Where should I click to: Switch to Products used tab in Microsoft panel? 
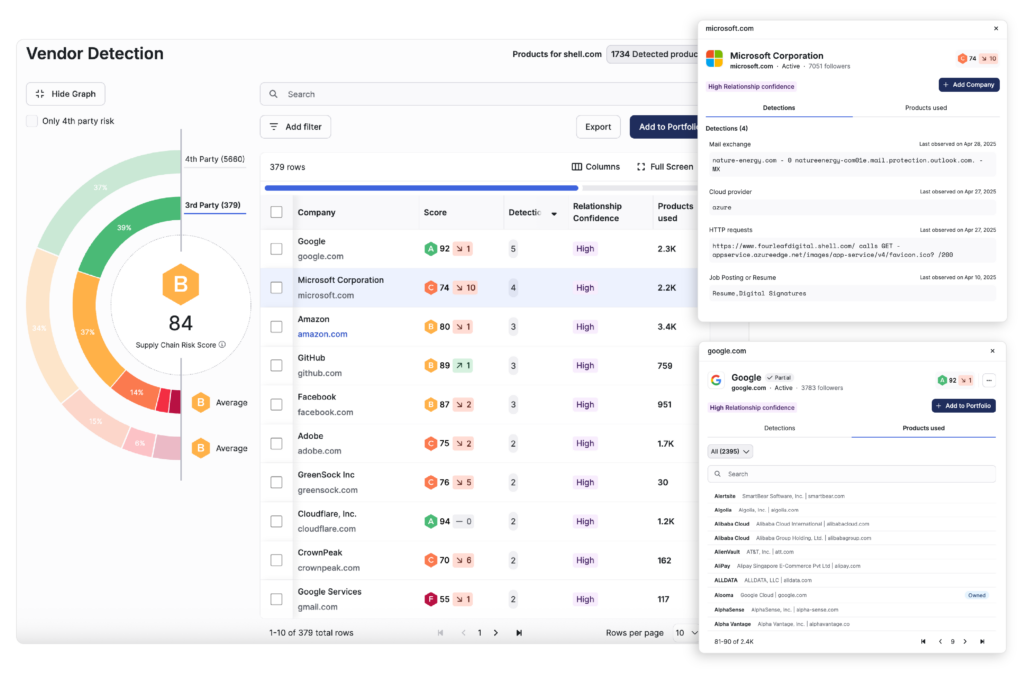925,108
